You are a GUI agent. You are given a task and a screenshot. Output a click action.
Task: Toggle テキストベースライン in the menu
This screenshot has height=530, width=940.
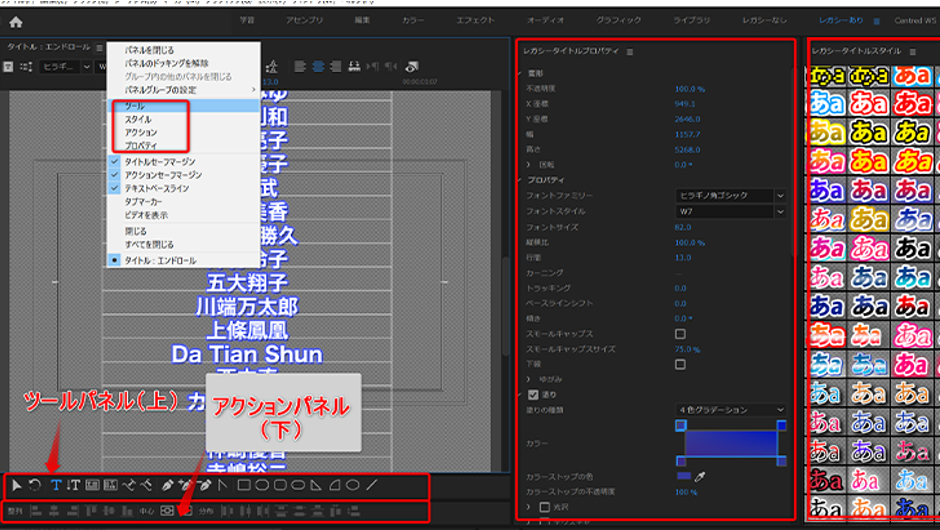183,188
